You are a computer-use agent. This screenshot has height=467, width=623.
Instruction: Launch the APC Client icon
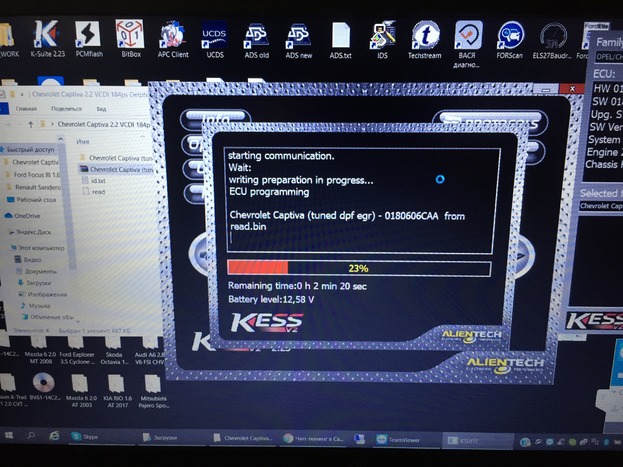173,37
